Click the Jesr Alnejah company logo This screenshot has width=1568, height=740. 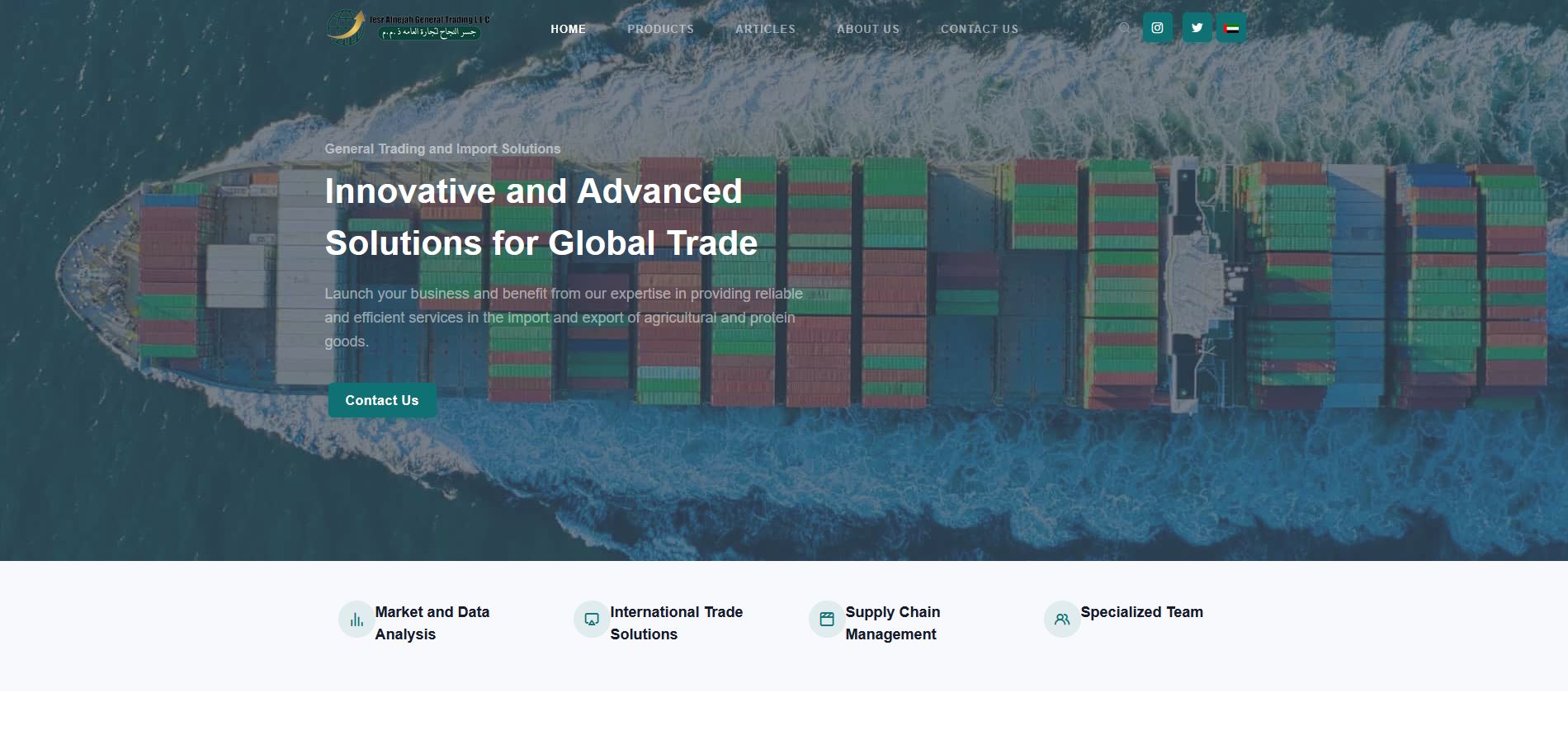click(x=409, y=27)
